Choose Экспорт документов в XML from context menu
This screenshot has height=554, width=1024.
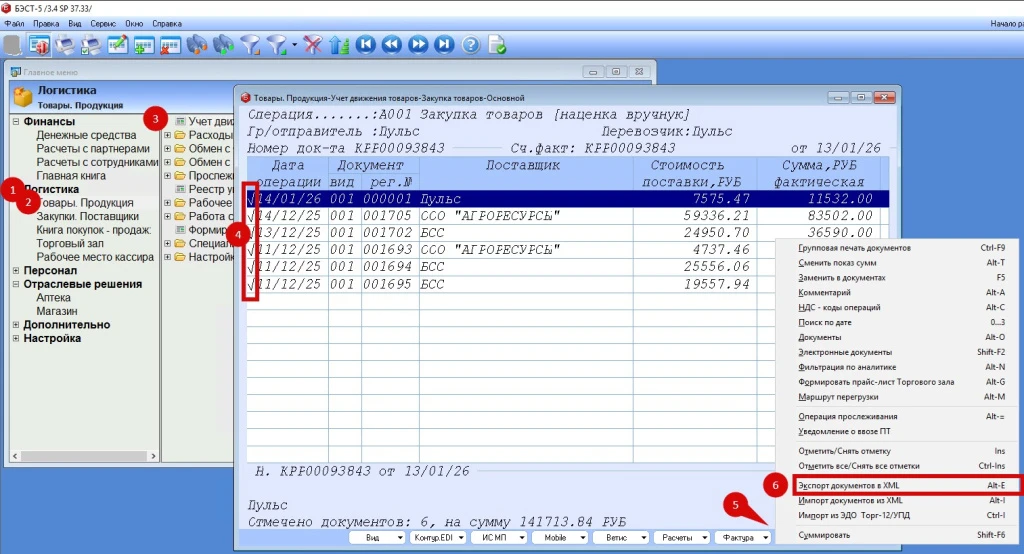(850, 485)
